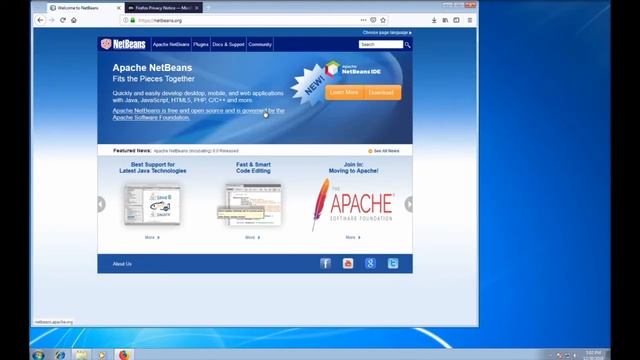The height and width of the screenshot is (360, 640).
Task: Click the magnifier search icon
Action: pos(407,44)
